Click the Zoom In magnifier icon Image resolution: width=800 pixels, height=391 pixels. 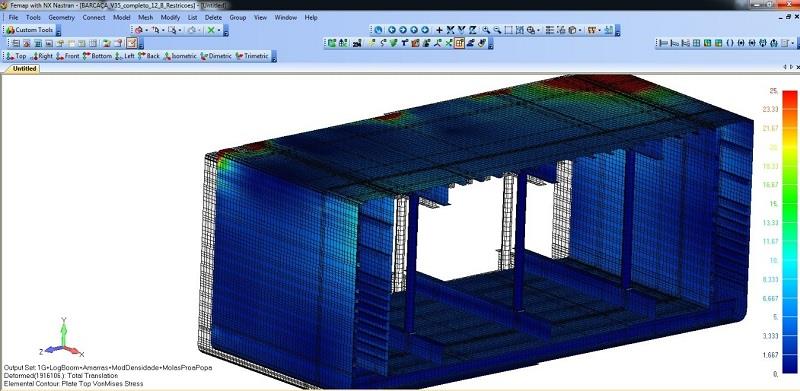tap(486, 30)
